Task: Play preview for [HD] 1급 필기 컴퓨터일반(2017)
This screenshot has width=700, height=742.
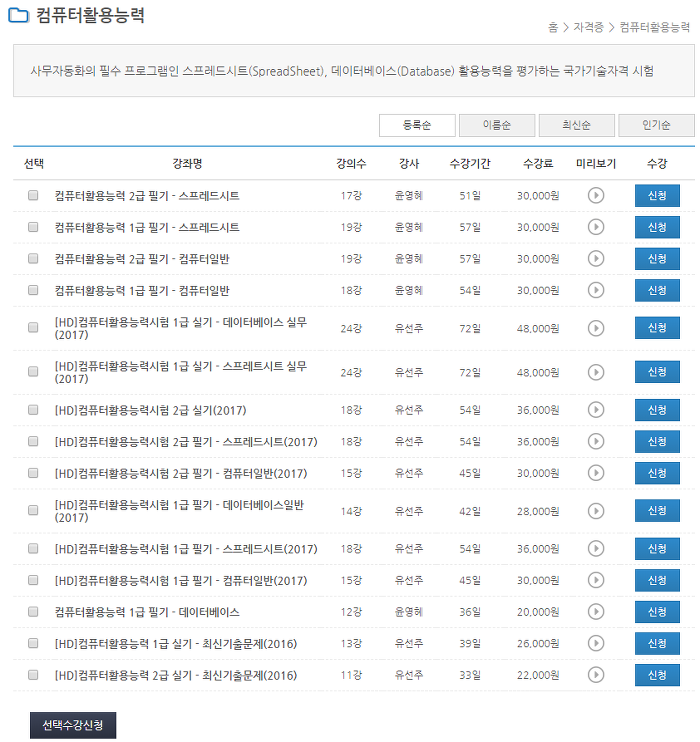Action: point(595,580)
